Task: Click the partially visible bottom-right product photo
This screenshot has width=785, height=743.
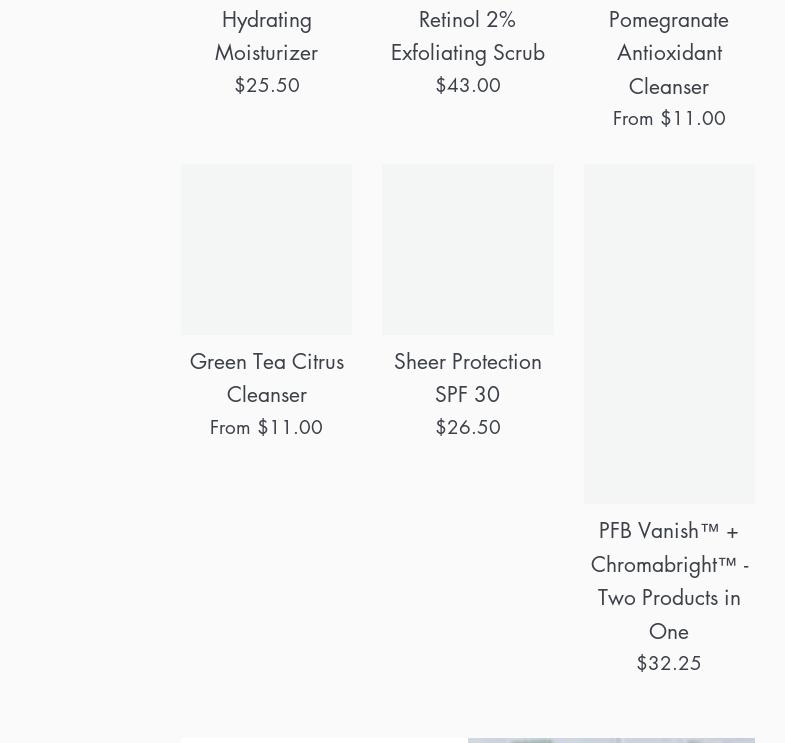Action: point(610,740)
